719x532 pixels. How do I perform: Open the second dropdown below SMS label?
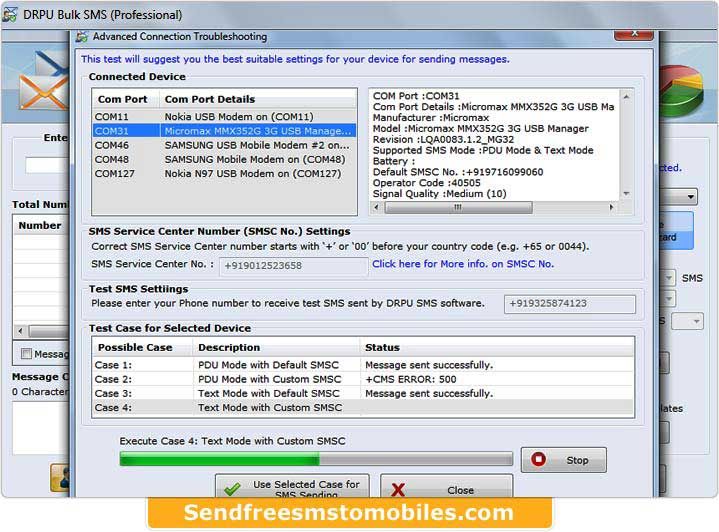669,299
